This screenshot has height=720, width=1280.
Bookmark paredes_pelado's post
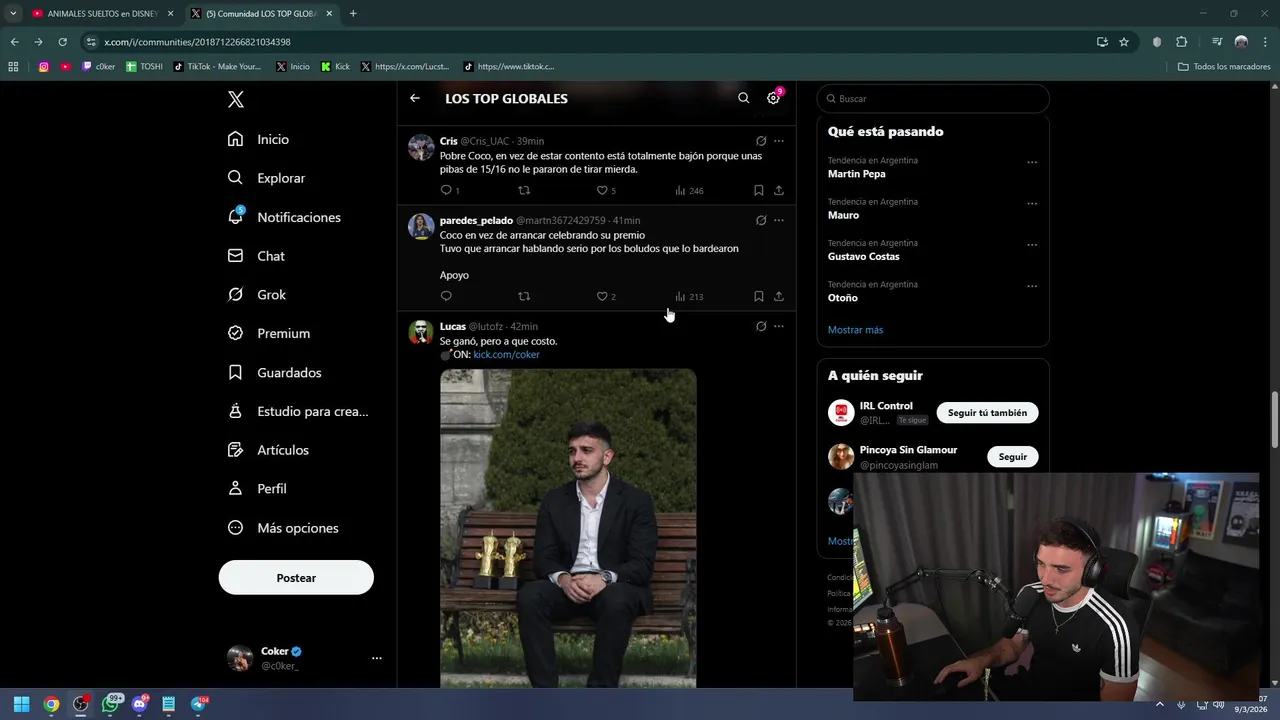tap(759, 296)
